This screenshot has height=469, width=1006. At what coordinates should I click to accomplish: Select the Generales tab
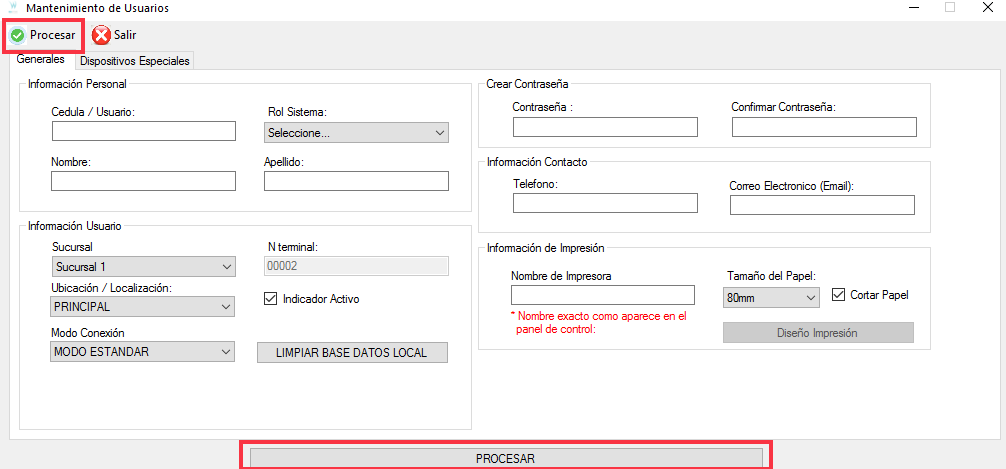(41, 60)
